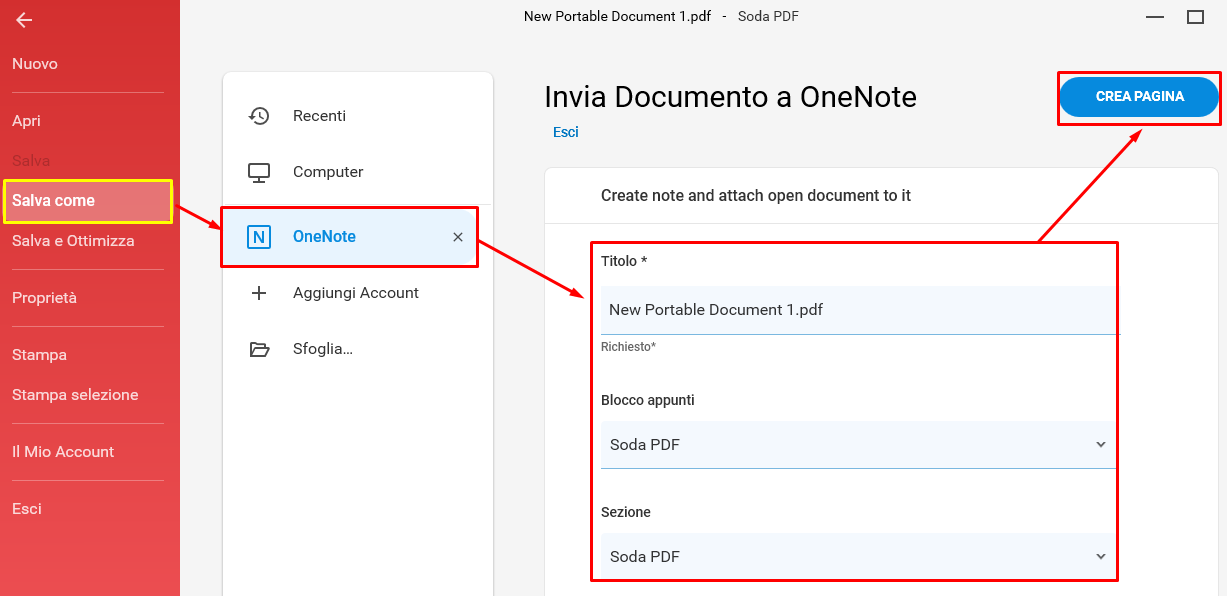This screenshot has height=596, width=1227.
Task: Select Stampa in the file menu
Action: pyautogui.click(x=39, y=355)
